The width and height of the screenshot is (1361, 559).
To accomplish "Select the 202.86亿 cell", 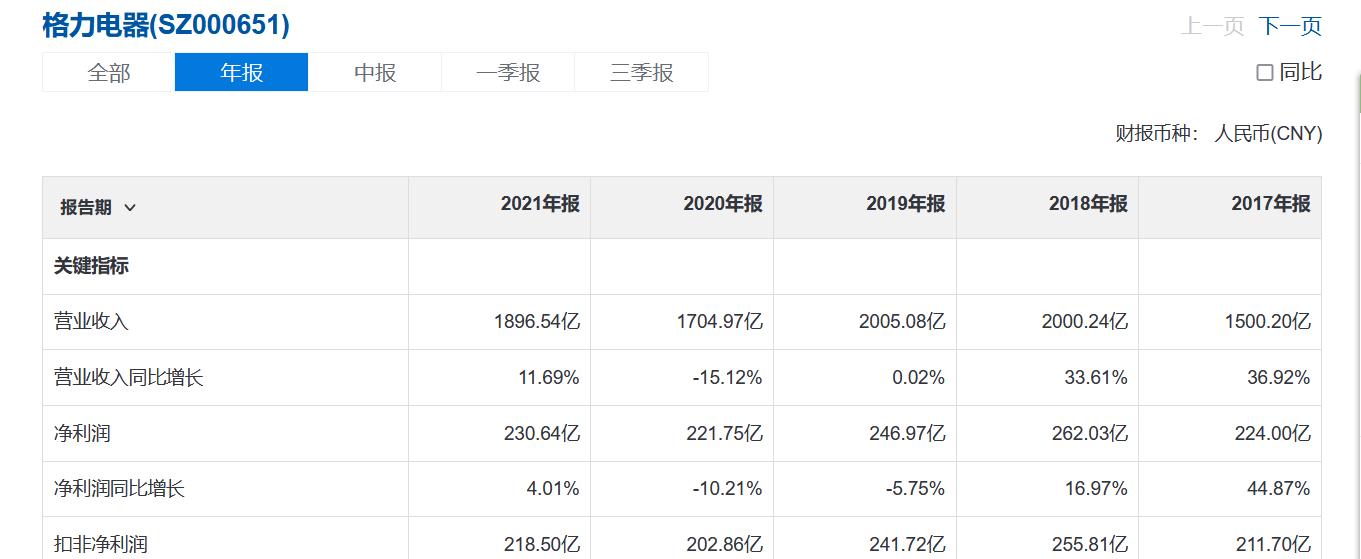I will (x=682, y=540).
